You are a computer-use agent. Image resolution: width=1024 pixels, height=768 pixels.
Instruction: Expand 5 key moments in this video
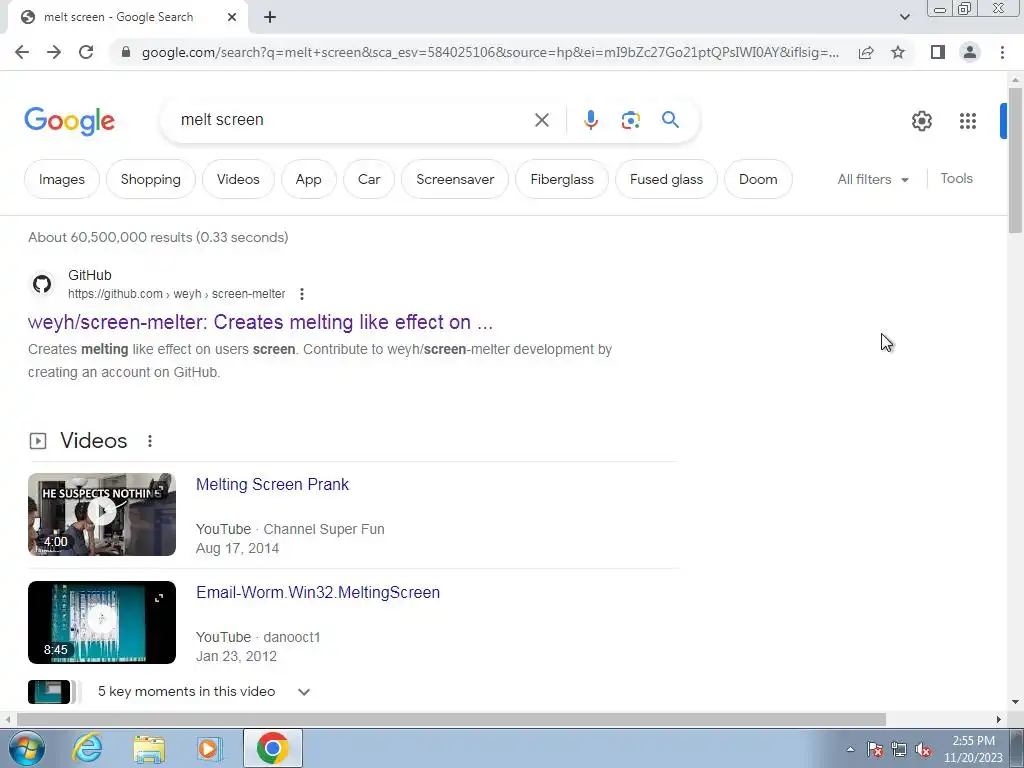click(x=304, y=692)
